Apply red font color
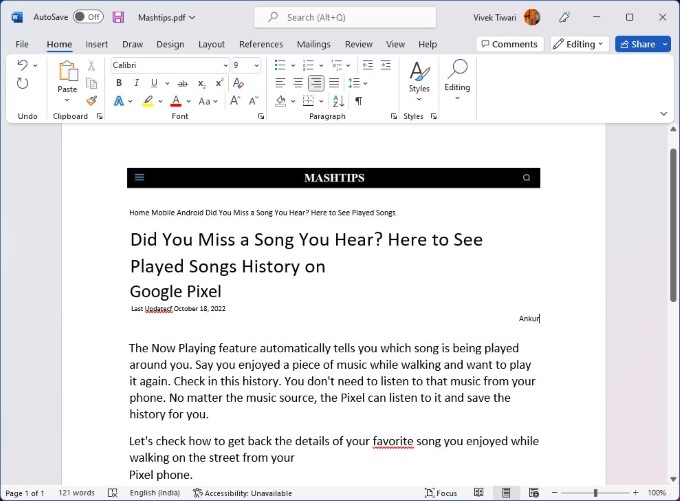680x501 pixels. (176, 101)
